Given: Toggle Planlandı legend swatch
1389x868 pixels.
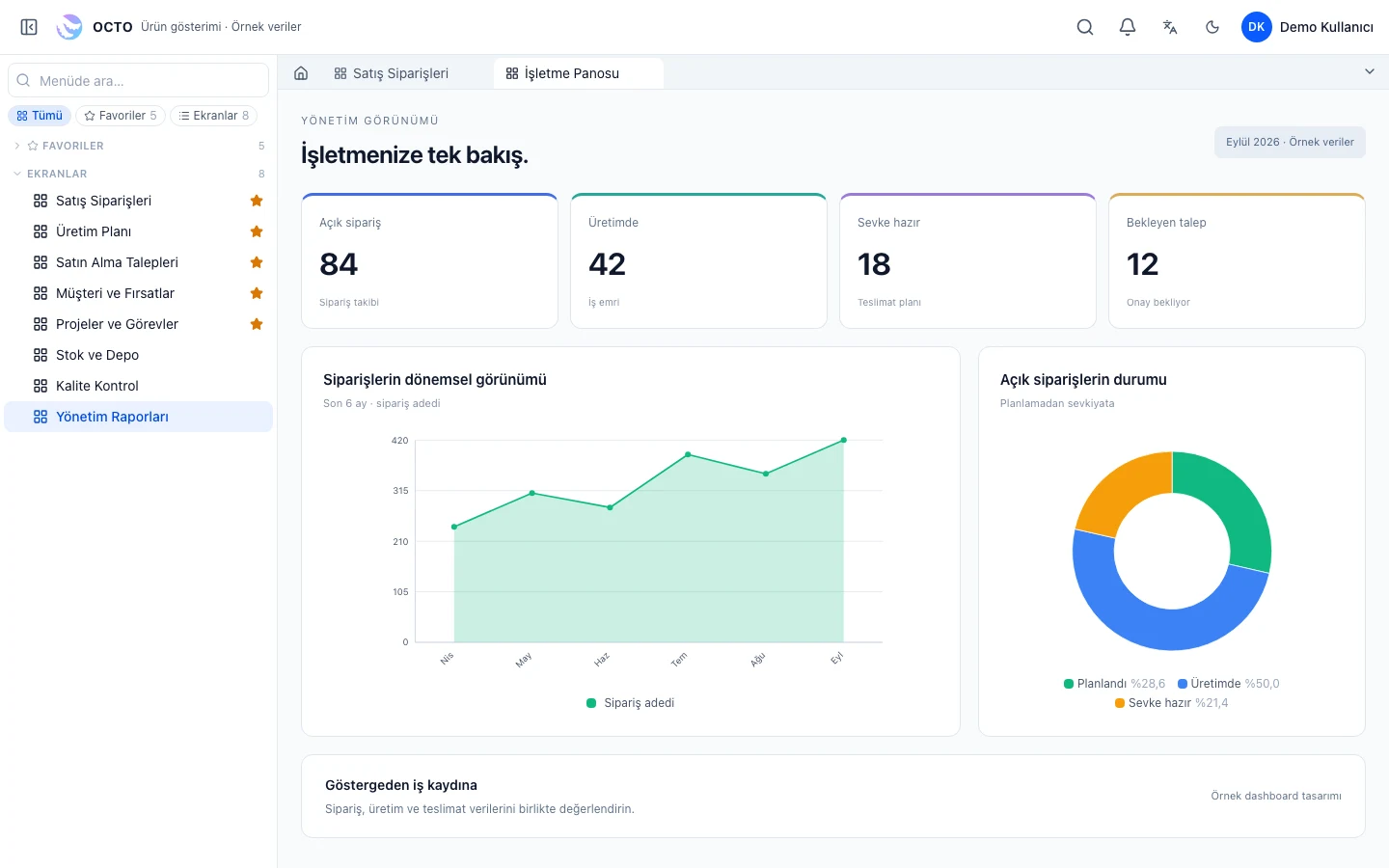Looking at the screenshot, I should click(1069, 684).
